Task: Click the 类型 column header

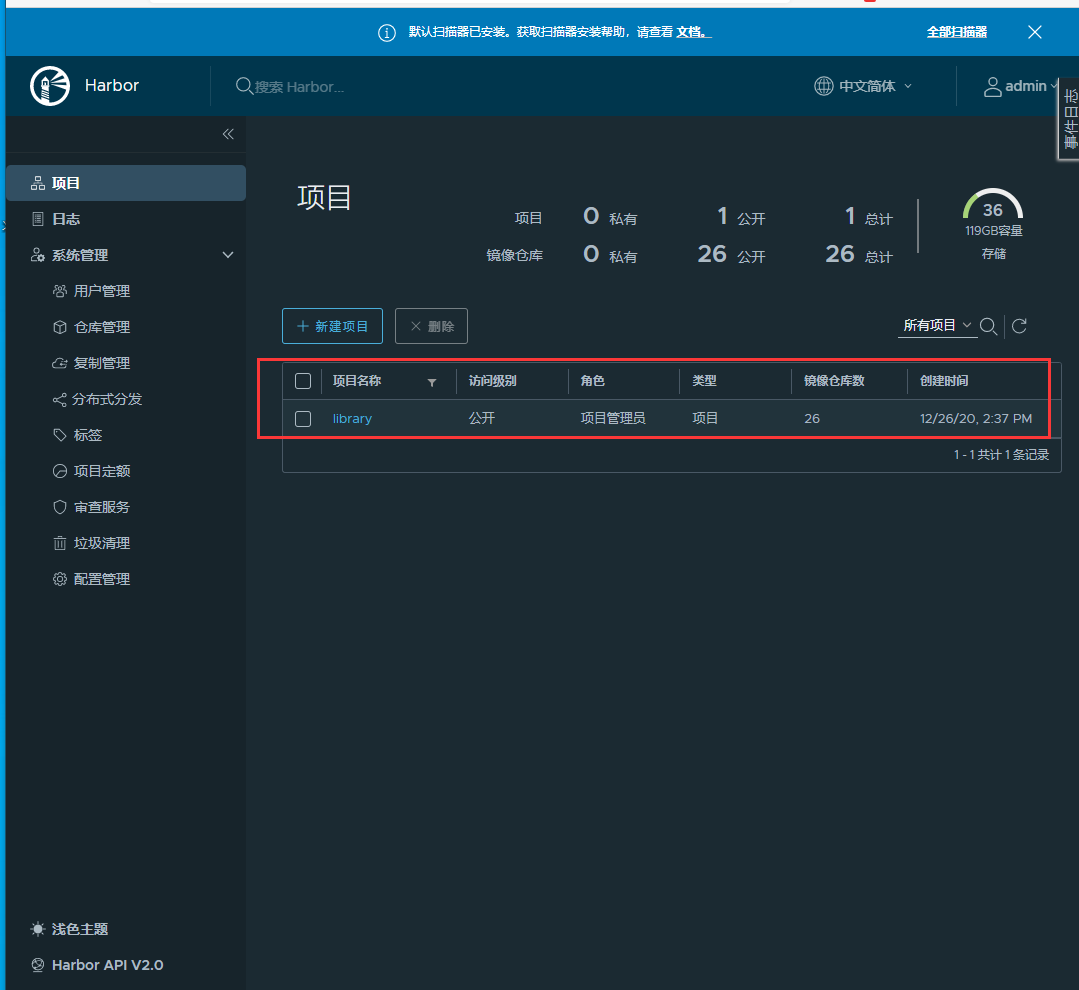Action: 705,380
